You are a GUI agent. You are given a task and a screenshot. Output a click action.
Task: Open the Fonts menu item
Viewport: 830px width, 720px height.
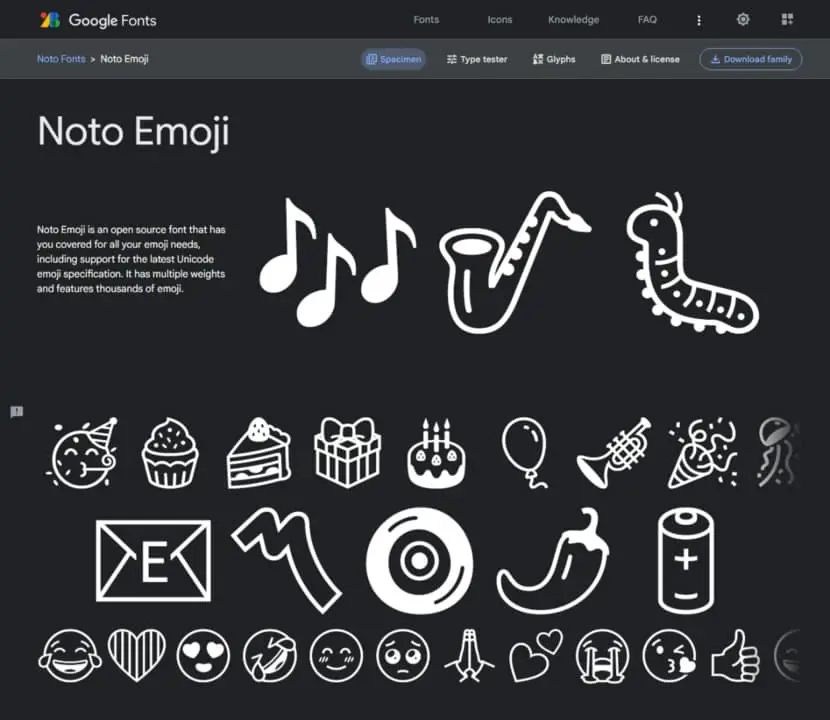pos(426,20)
